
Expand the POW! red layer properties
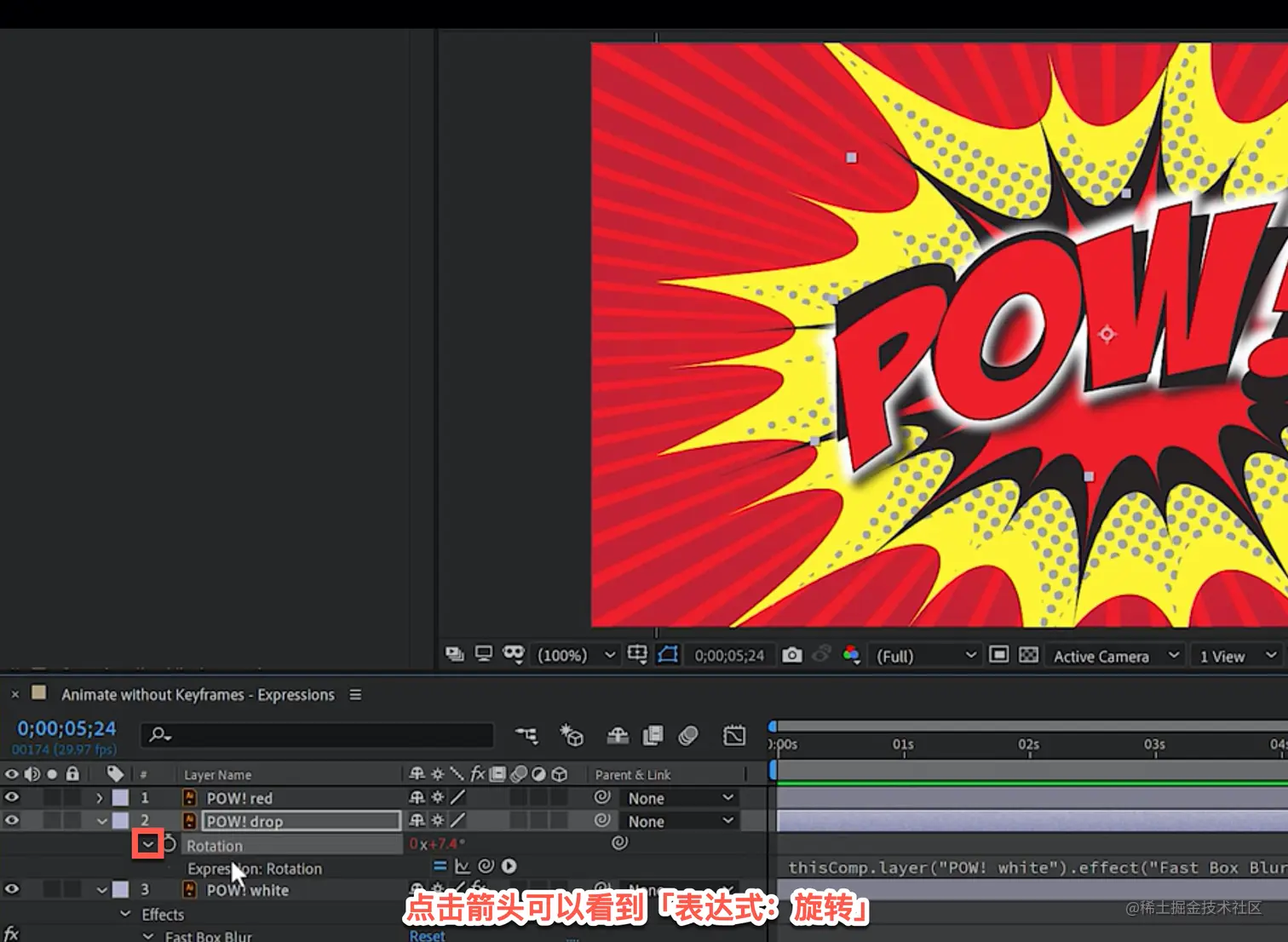(100, 798)
